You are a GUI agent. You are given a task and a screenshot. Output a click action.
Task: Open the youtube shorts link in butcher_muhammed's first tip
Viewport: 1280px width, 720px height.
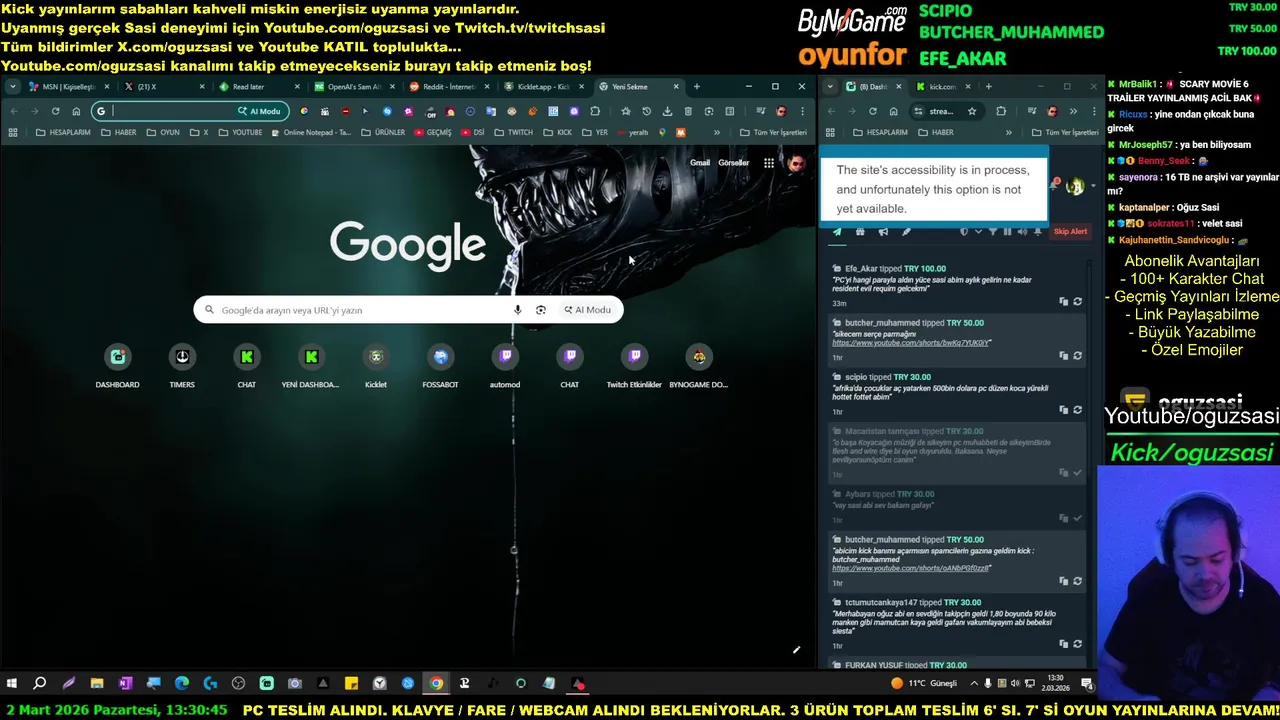[x=911, y=343]
